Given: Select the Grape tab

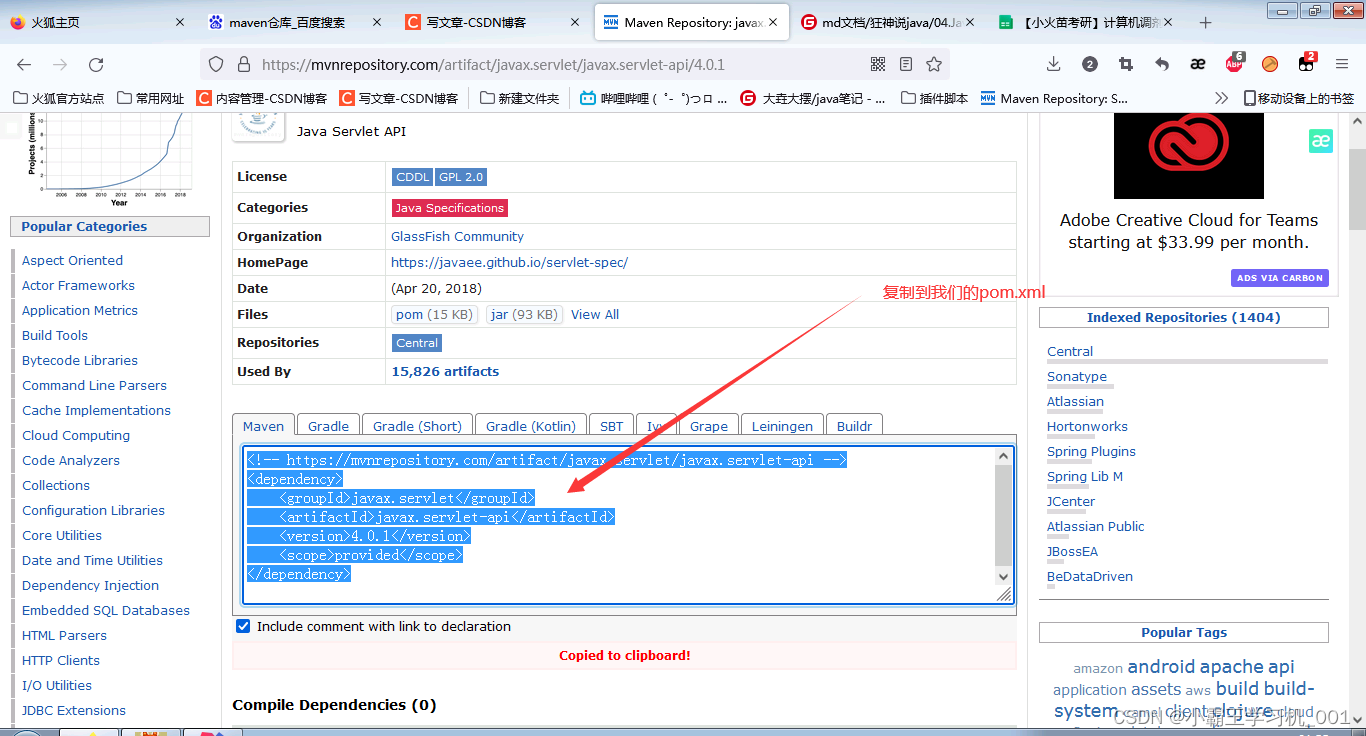Looking at the screenshot, I should coord(709,426).
